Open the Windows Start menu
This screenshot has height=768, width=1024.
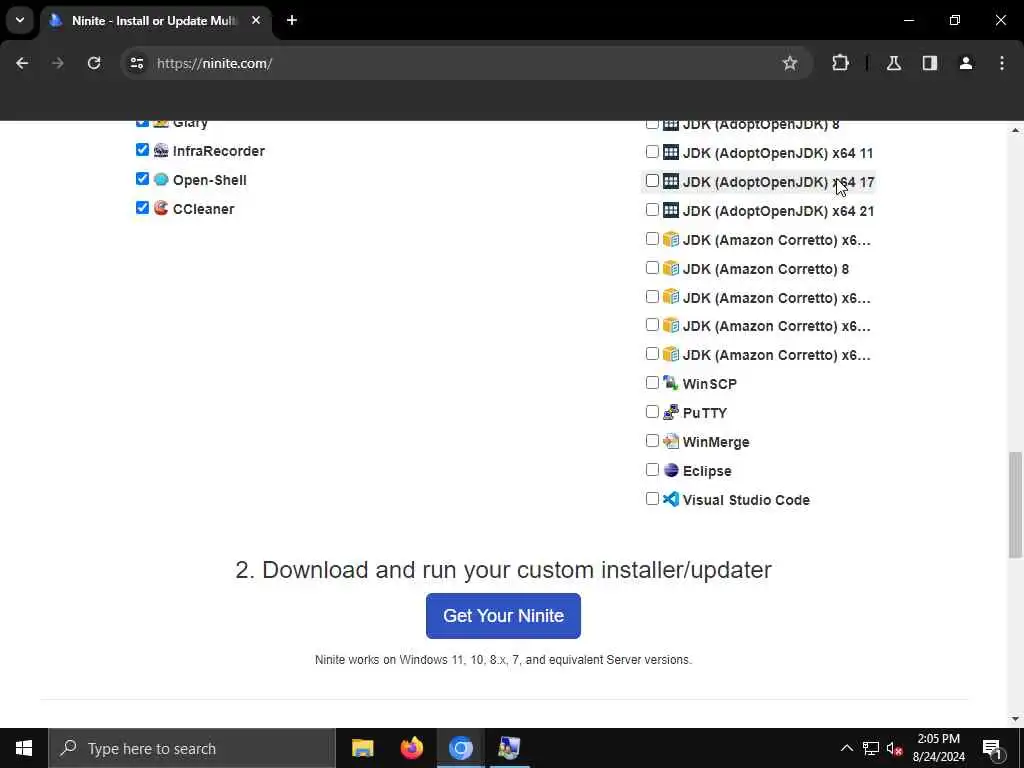click(24, 748)
